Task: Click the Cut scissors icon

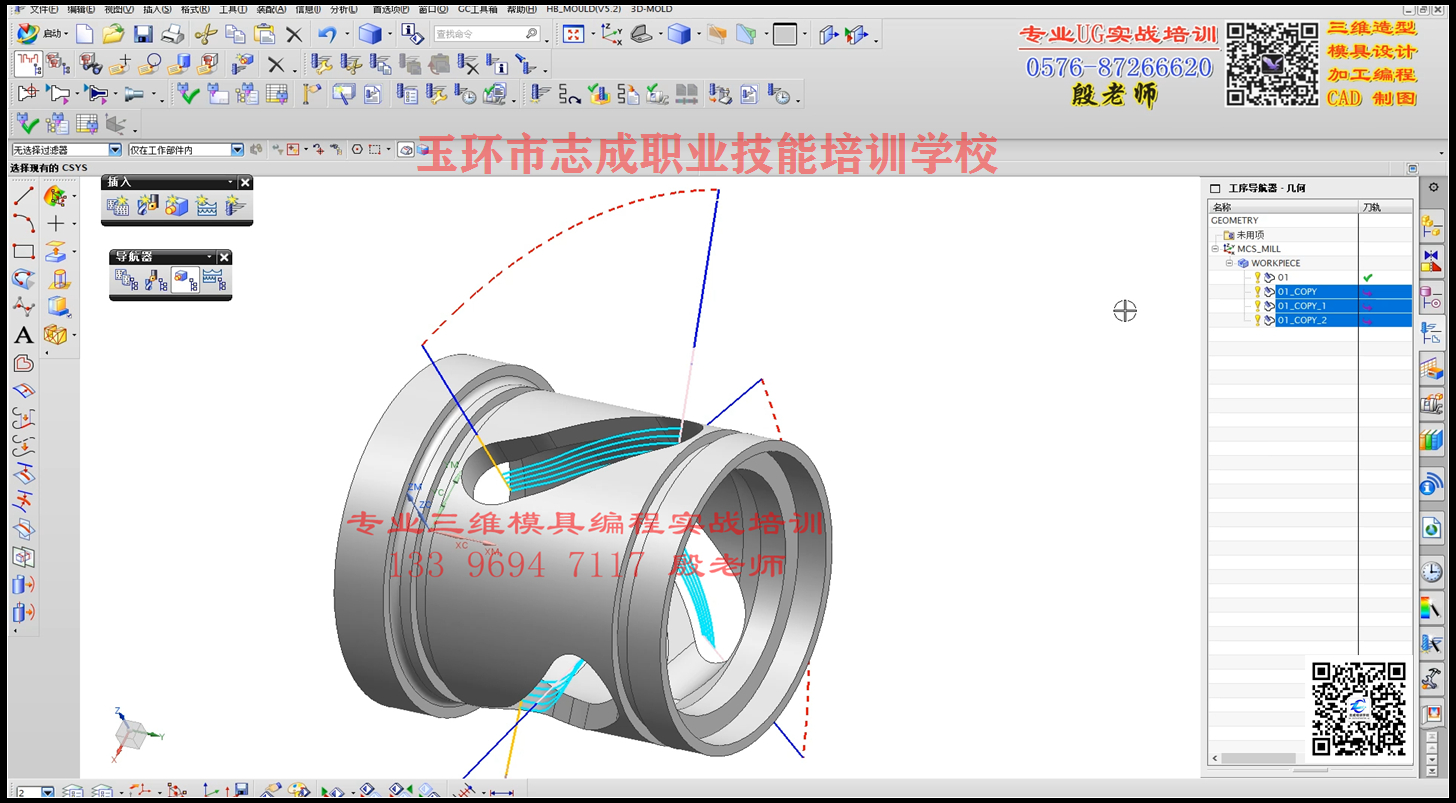Action: point(206,34)
